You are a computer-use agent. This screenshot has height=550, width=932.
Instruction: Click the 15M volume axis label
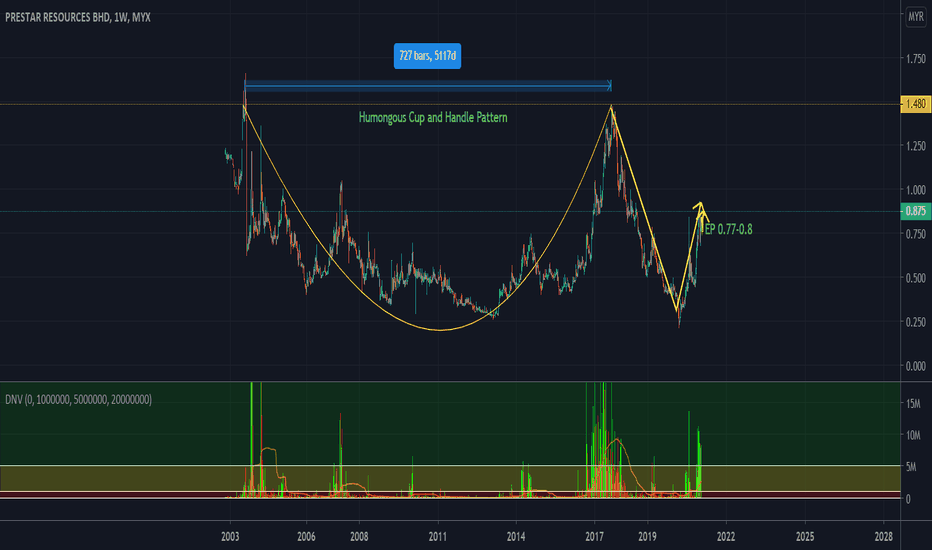(912, 404)
